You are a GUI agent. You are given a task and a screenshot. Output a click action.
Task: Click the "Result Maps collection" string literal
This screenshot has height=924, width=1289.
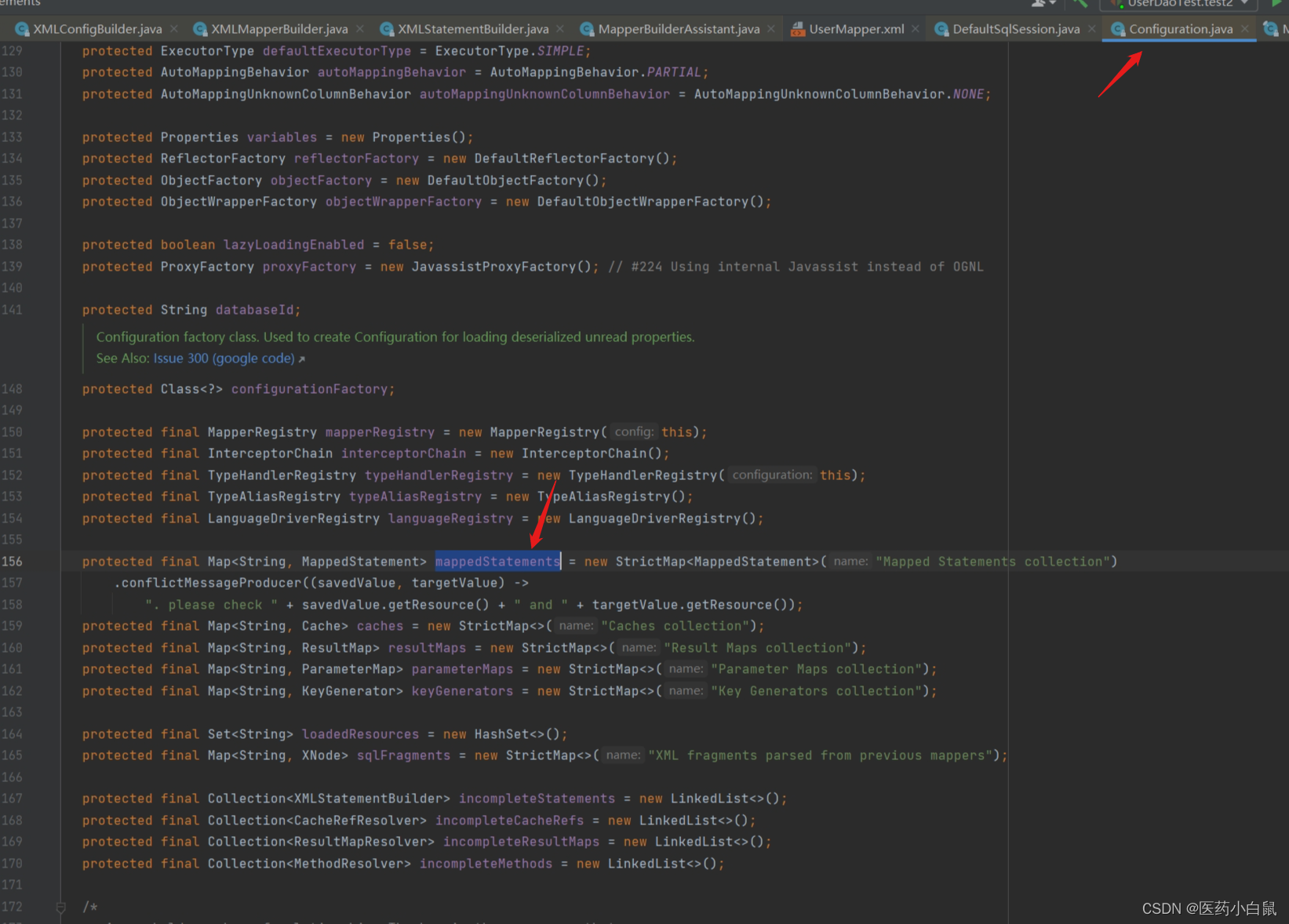(757, 648)
